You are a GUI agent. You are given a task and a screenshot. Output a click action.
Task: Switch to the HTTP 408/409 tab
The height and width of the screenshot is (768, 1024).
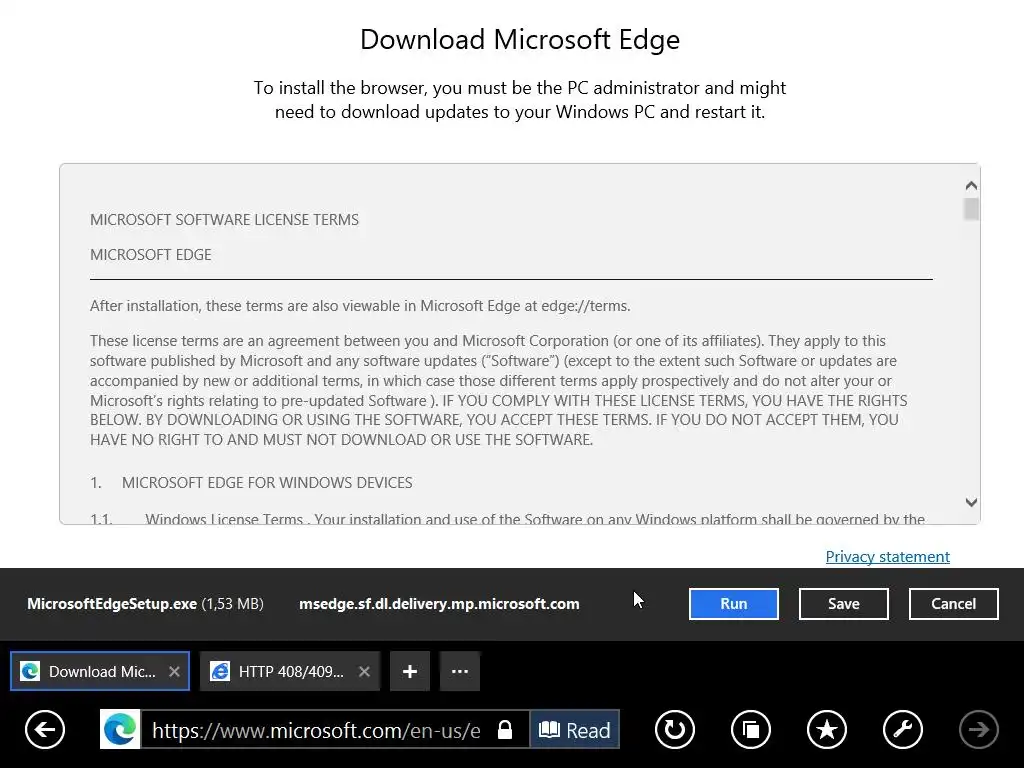pyautogui.click(x=290, y=671)
